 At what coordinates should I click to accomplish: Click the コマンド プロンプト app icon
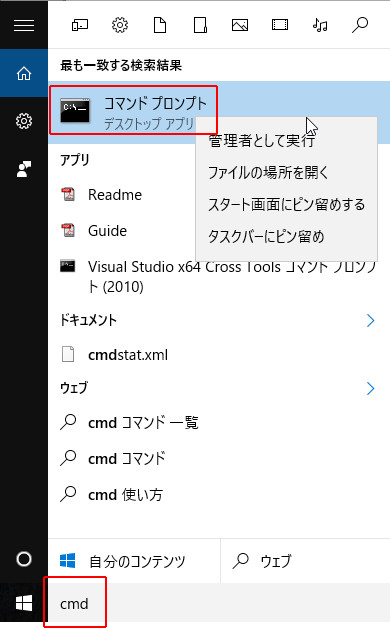point(75,110)
